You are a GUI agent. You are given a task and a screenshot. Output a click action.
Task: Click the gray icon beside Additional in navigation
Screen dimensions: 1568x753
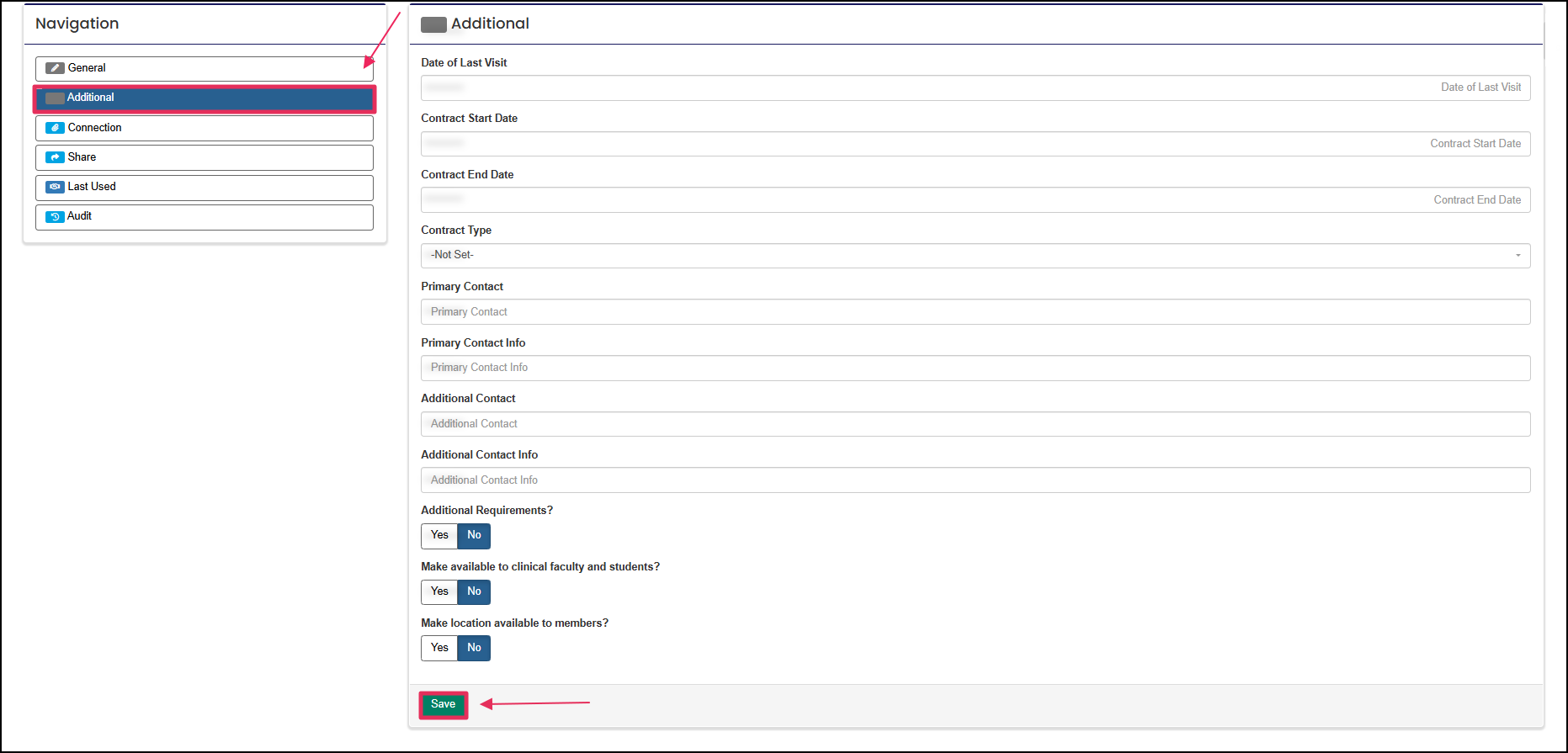(x=55, y=98)
